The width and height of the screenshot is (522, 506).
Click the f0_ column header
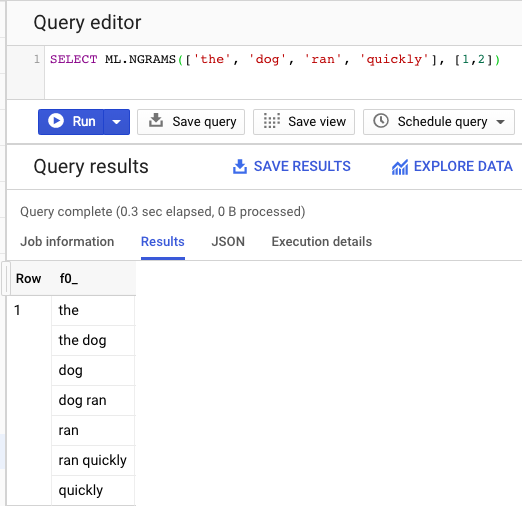(69, 279)
